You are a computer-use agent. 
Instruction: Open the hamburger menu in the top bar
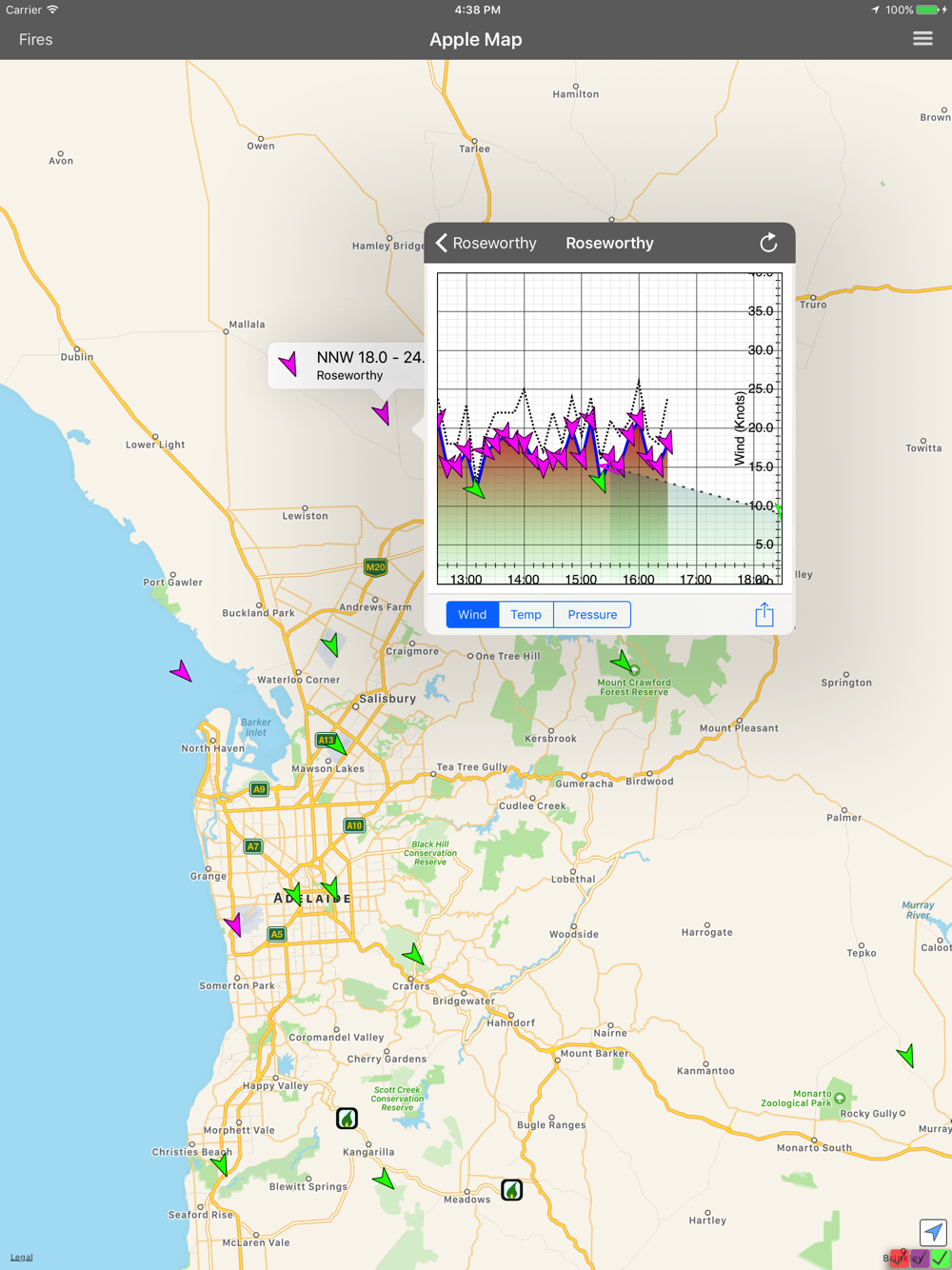tap(922, 39)
